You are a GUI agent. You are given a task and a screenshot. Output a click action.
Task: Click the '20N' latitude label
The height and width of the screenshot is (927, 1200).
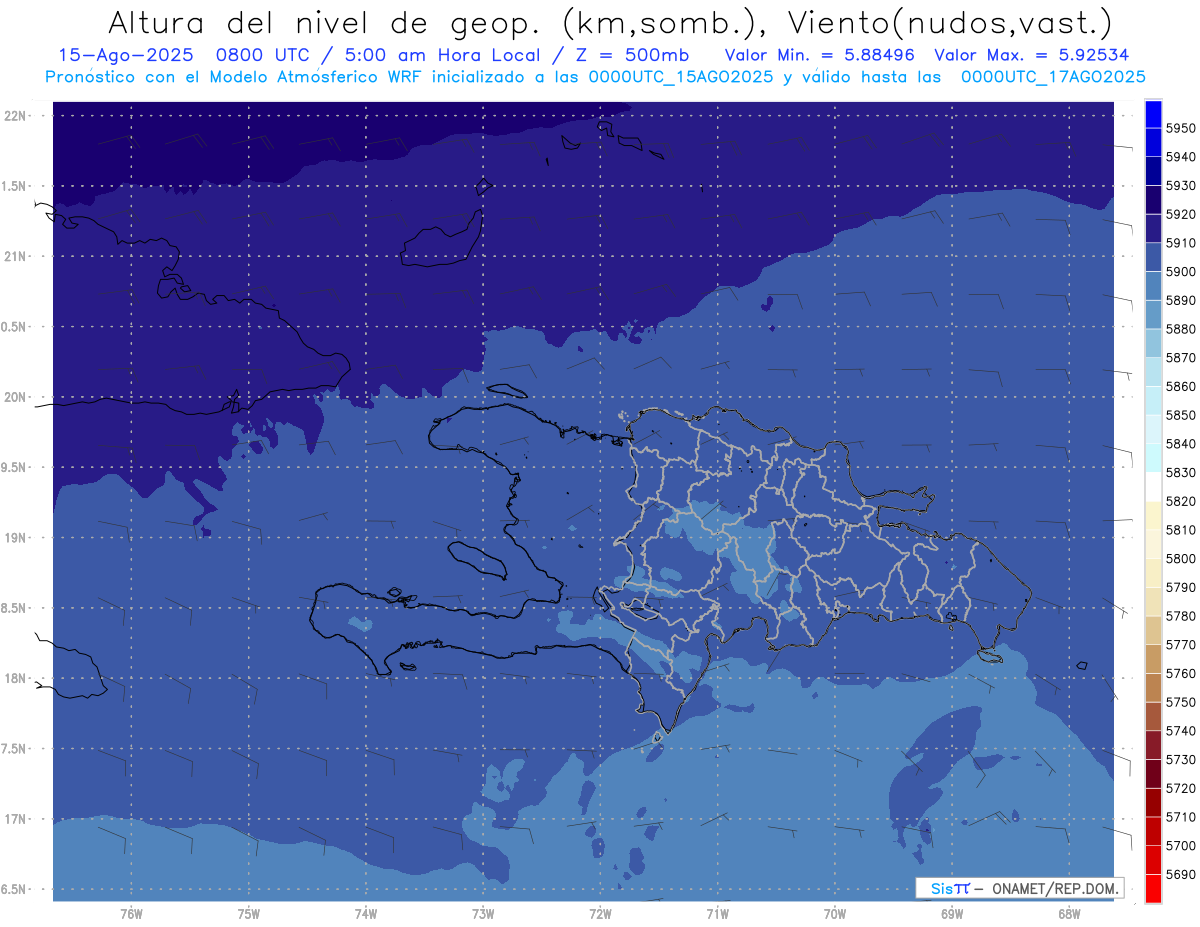point(14,397)
